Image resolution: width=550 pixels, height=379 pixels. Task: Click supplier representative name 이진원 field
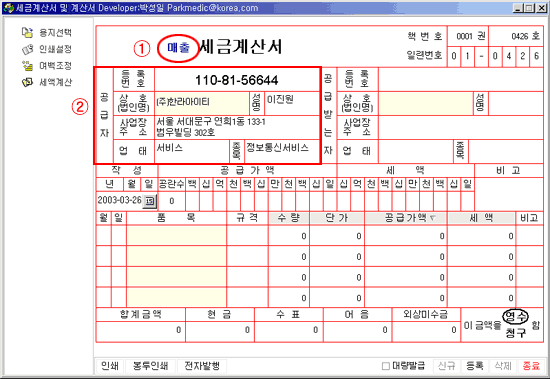(292, 103)
